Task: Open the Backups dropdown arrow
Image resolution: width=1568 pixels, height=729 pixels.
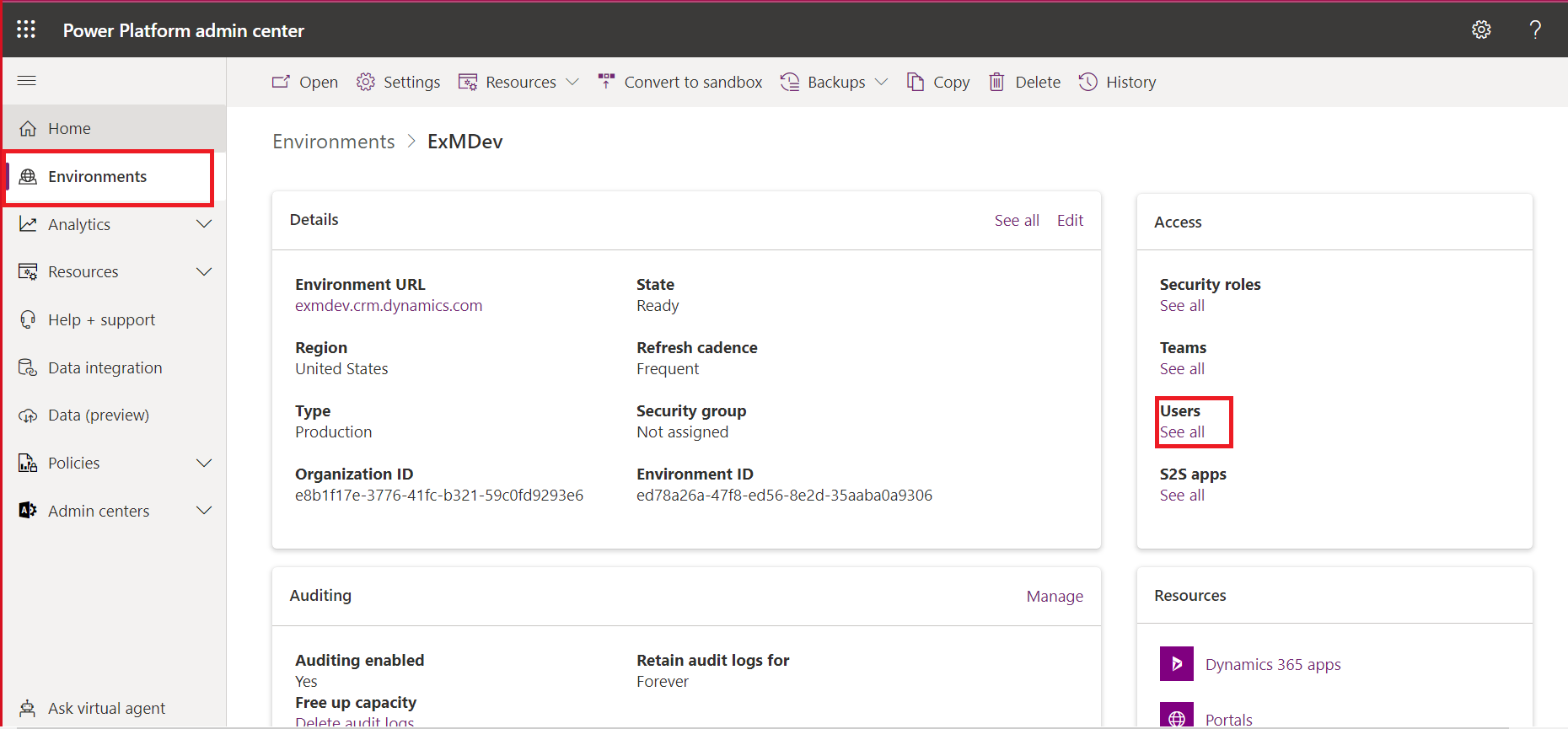Action: [x=881, y=82]
